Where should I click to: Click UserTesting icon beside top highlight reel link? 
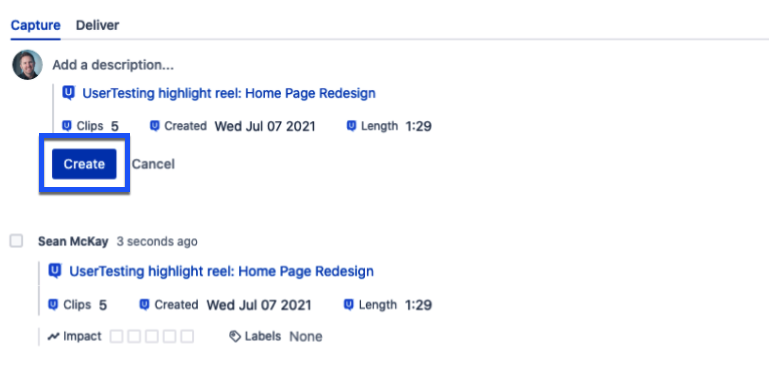pos(68,93)
